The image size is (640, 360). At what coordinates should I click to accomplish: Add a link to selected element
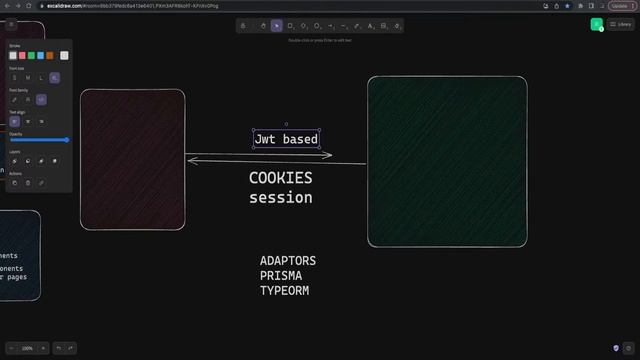click(x=41, y=183)
